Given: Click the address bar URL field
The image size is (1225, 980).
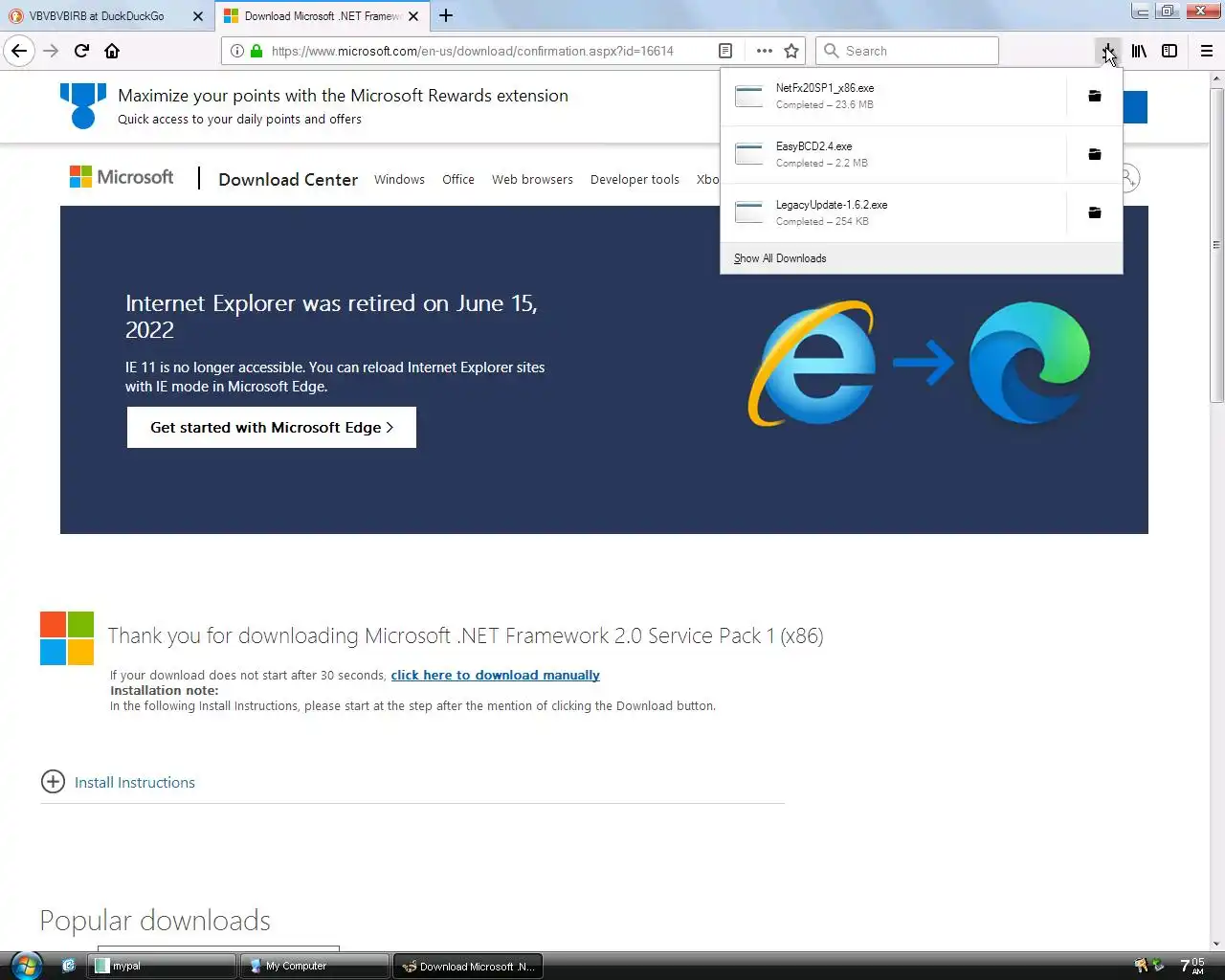Looking at the screenshot, I should pos(473,51).
